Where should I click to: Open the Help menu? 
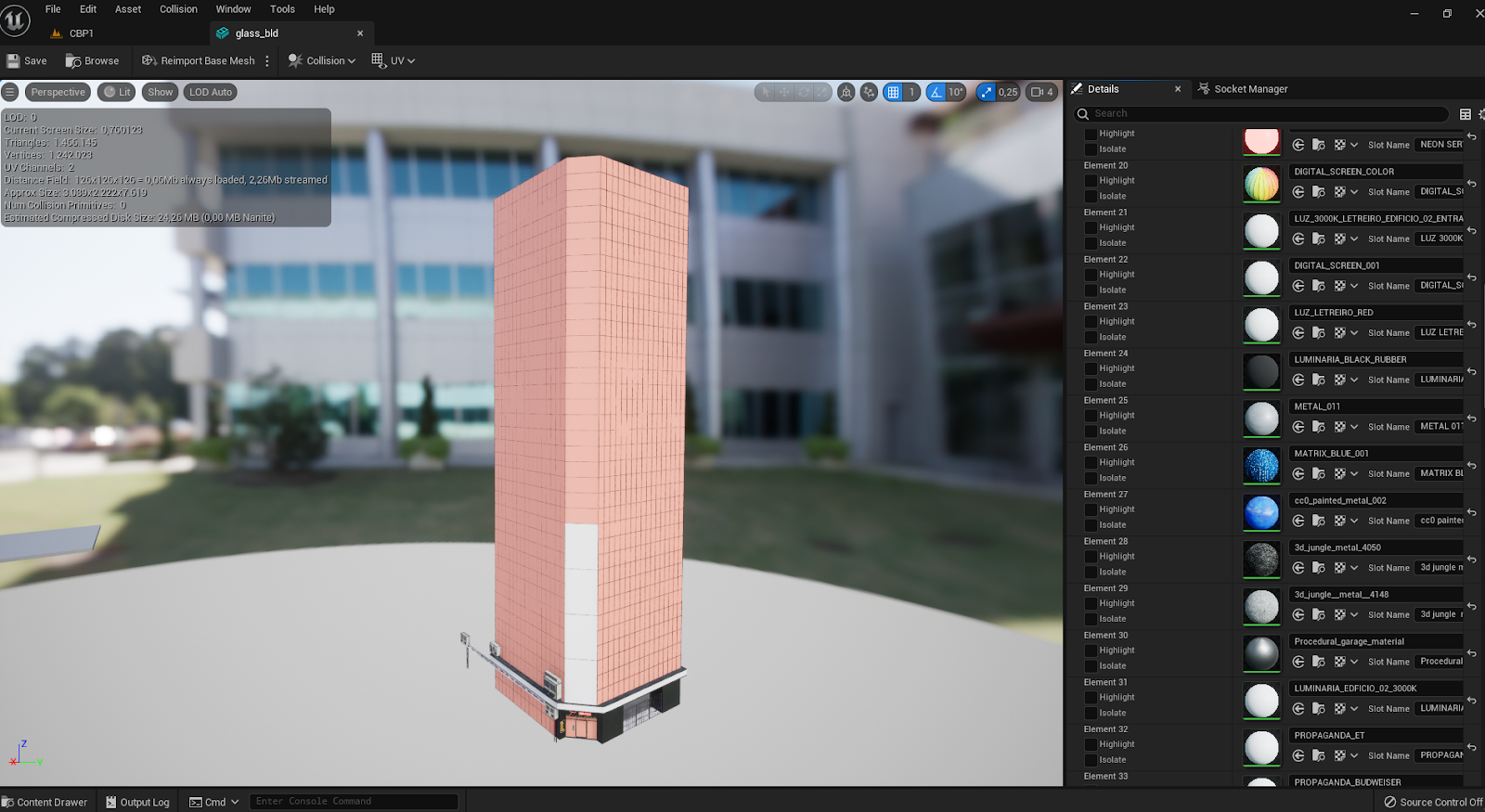point(324,9)
